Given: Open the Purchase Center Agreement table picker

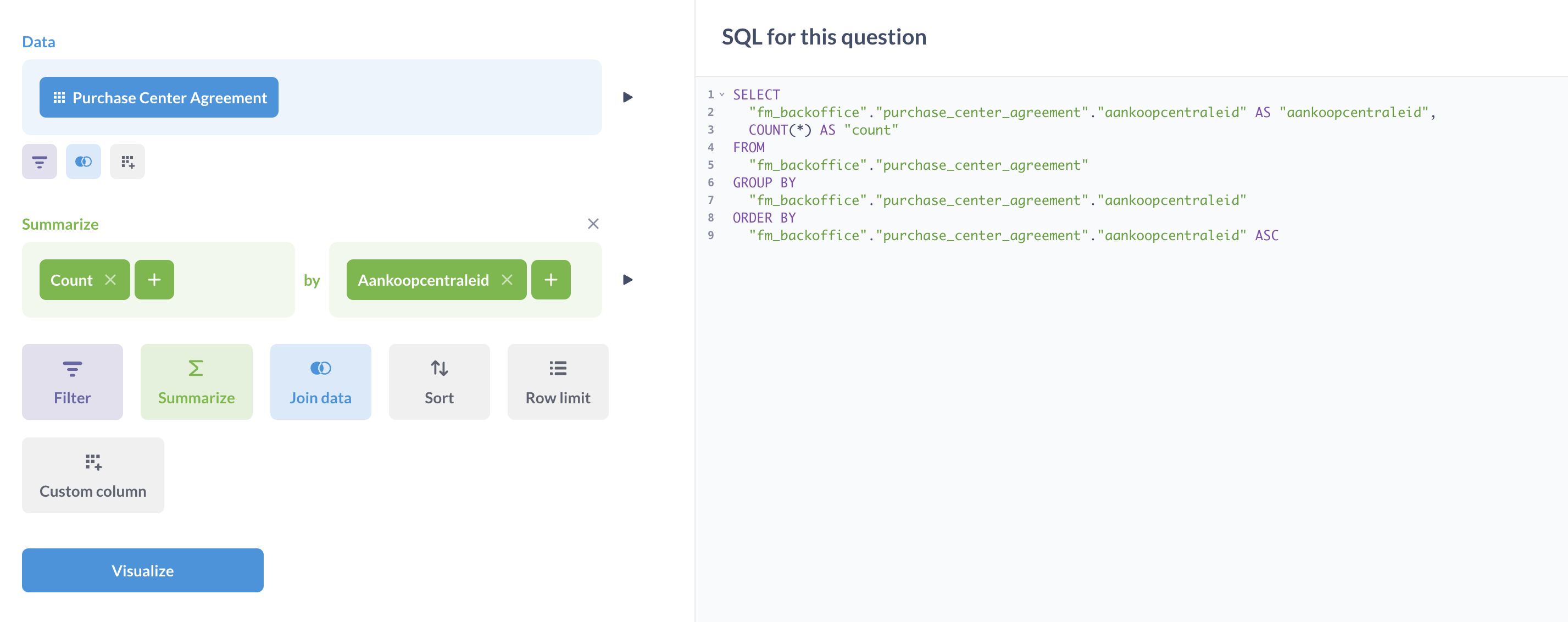Looking at the screenshot, I should [159, 97].
